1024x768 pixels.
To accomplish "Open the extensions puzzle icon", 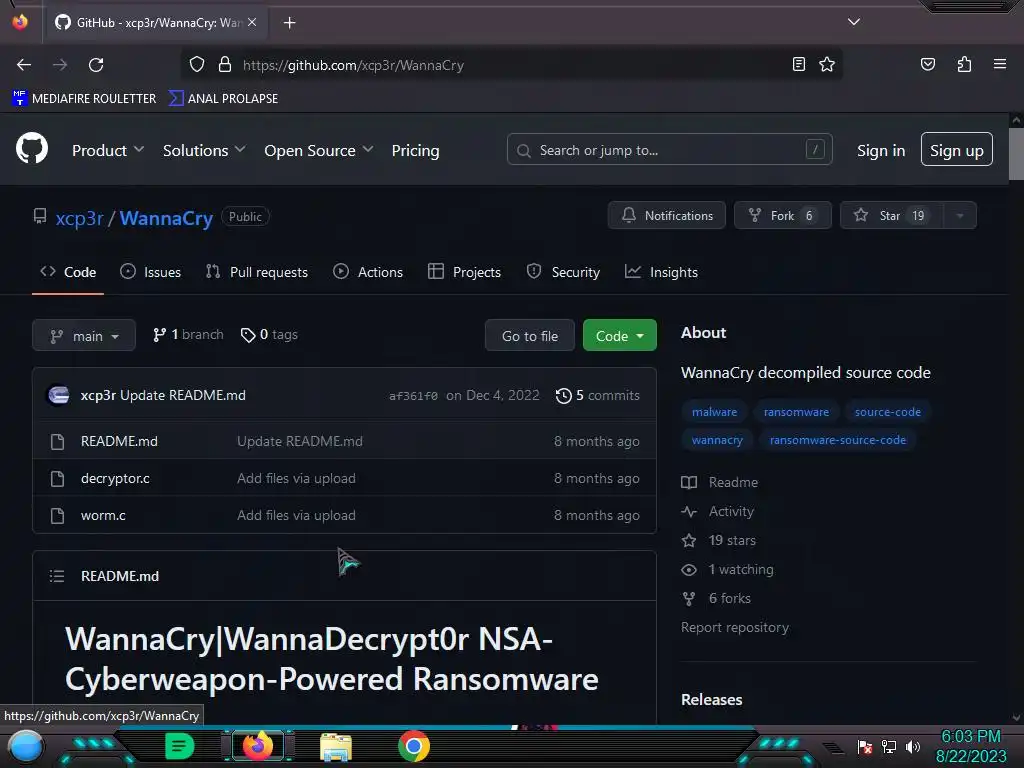I will 964,64.
